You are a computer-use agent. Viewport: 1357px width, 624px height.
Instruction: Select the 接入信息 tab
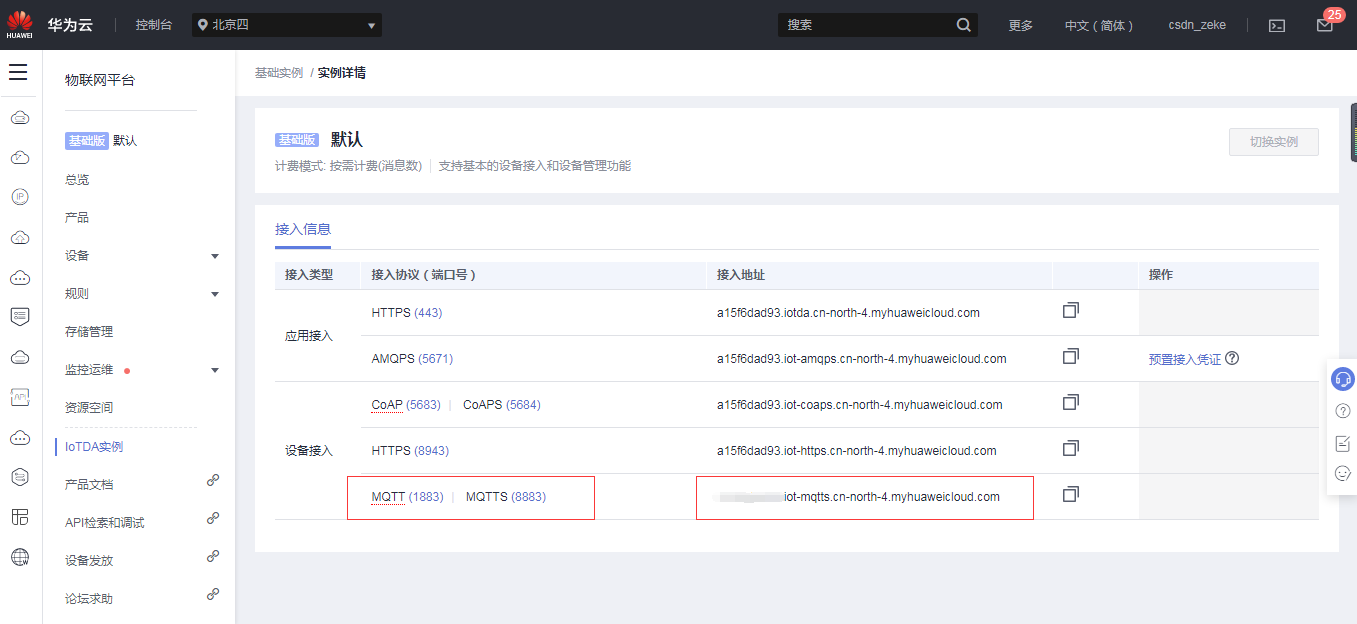pyautogui.click(x=303, y=229)
